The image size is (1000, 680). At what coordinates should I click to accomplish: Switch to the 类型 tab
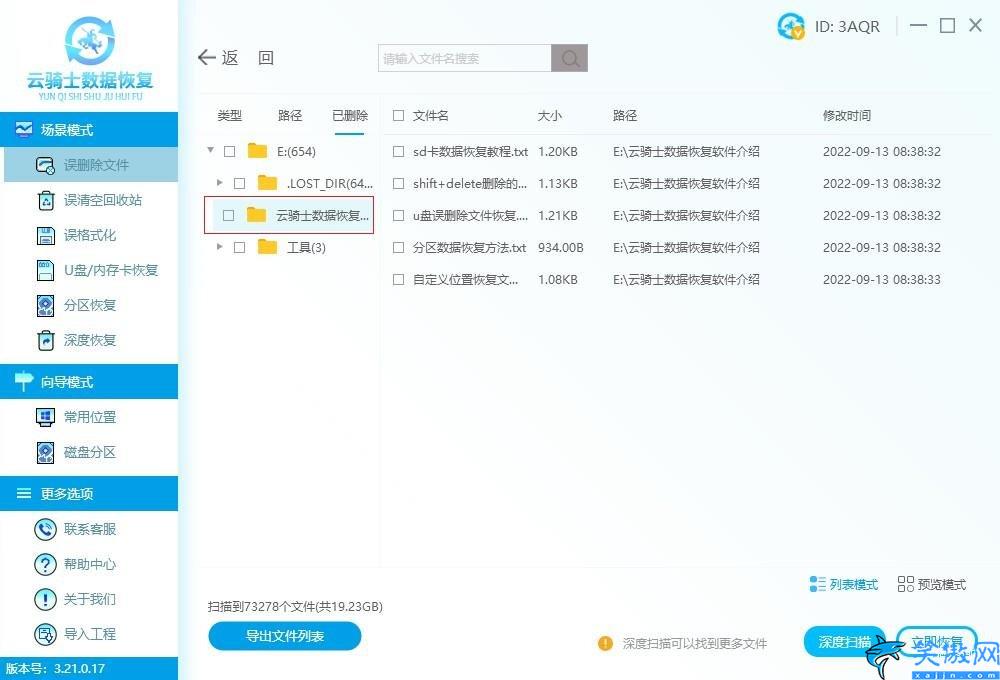point(230,115)
